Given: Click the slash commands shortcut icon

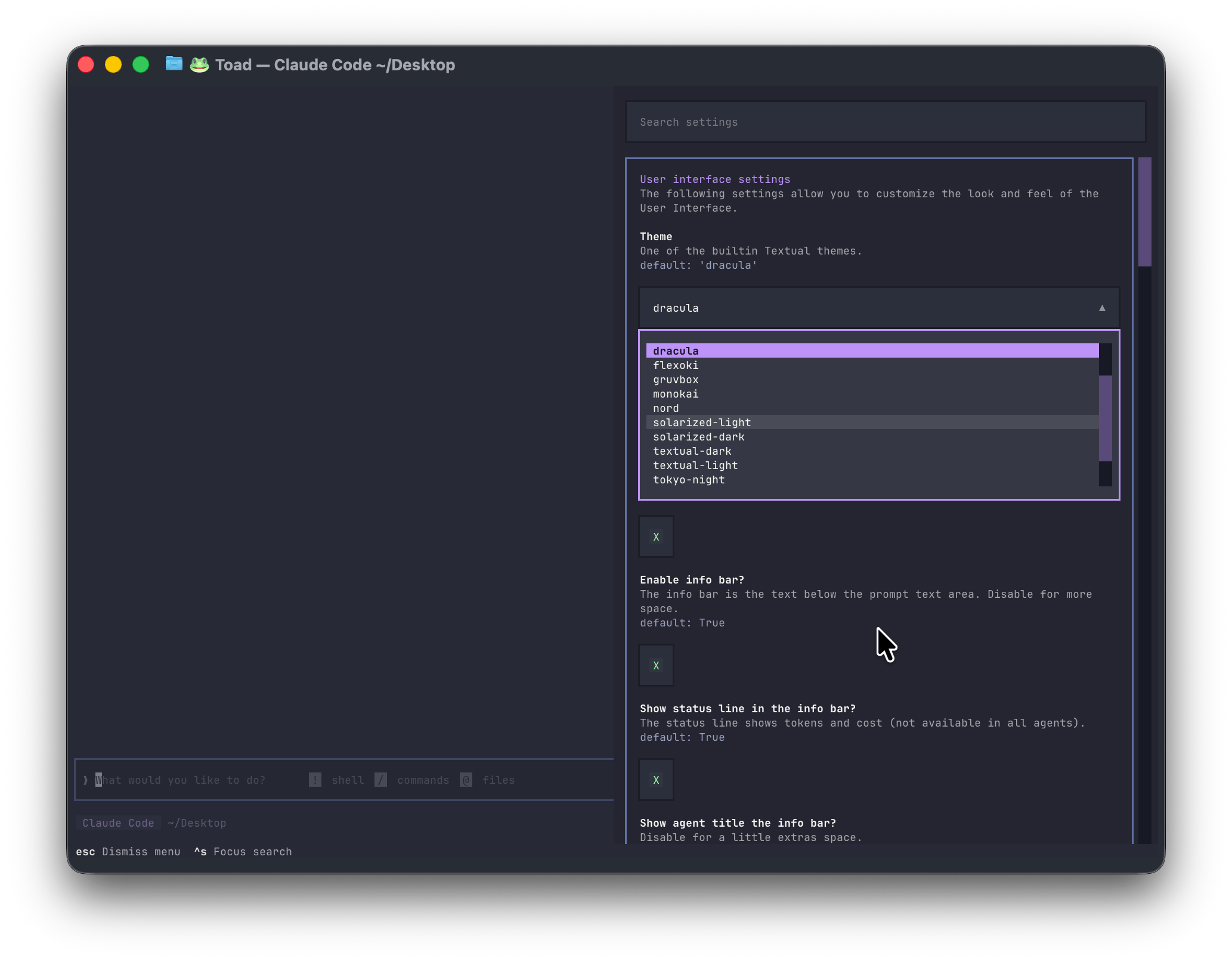Looking at the screenshot, I should pos(380,780).
